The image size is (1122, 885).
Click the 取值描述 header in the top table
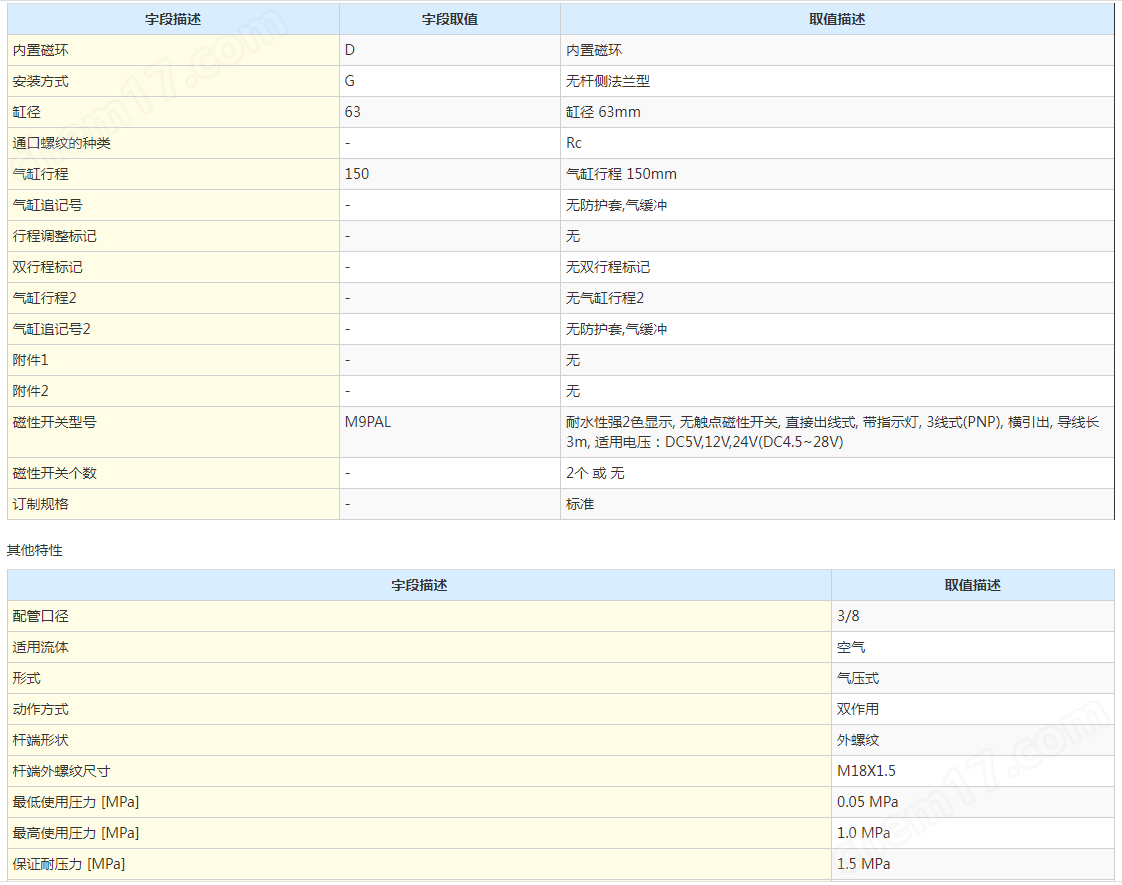click(x=837, y=19)
